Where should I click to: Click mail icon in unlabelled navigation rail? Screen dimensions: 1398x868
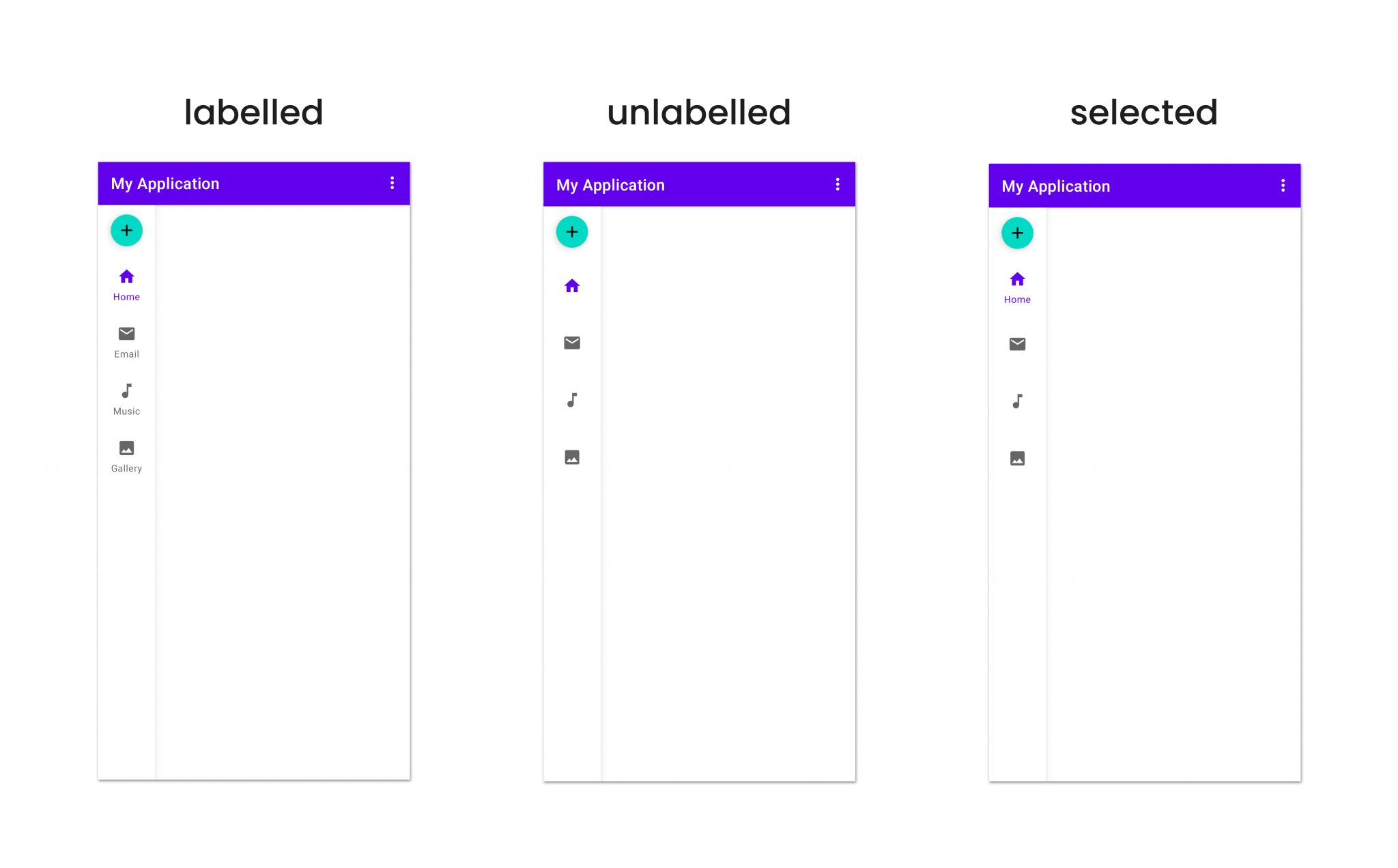572,343
